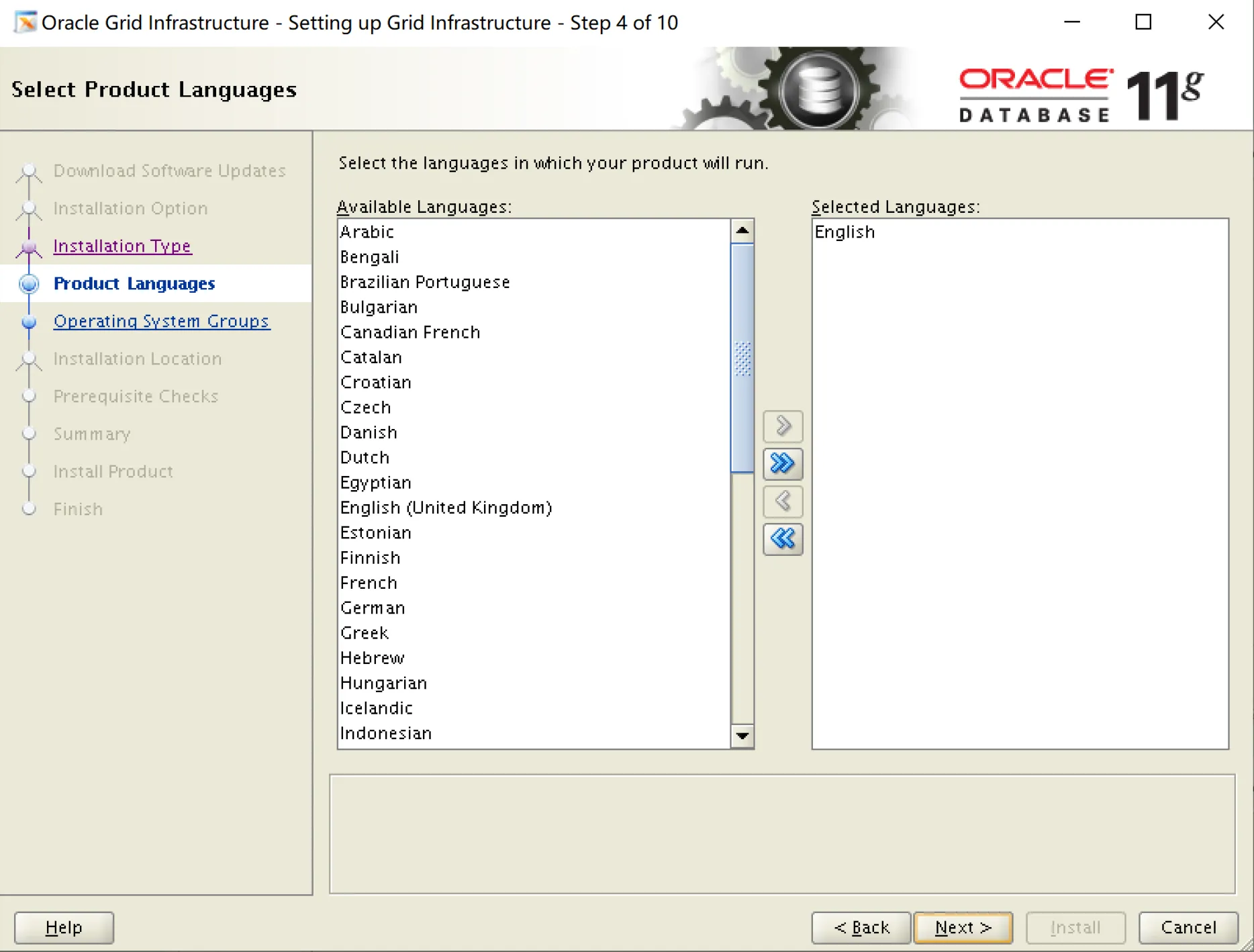Click the Oracle installer icon in title bar

pos(24,22)
